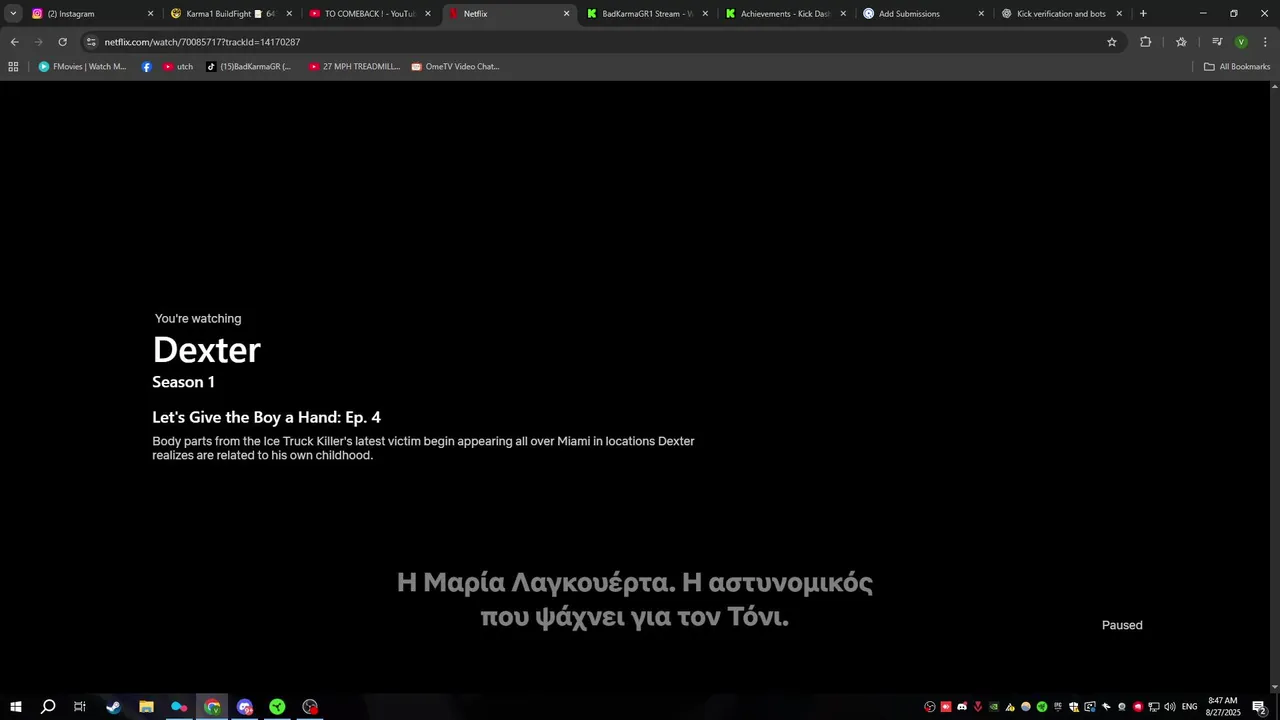Image resolution: width=1280 pixels, height=720 pixels.
Task: Open a new browser tab
Action: click(1143, 14)
